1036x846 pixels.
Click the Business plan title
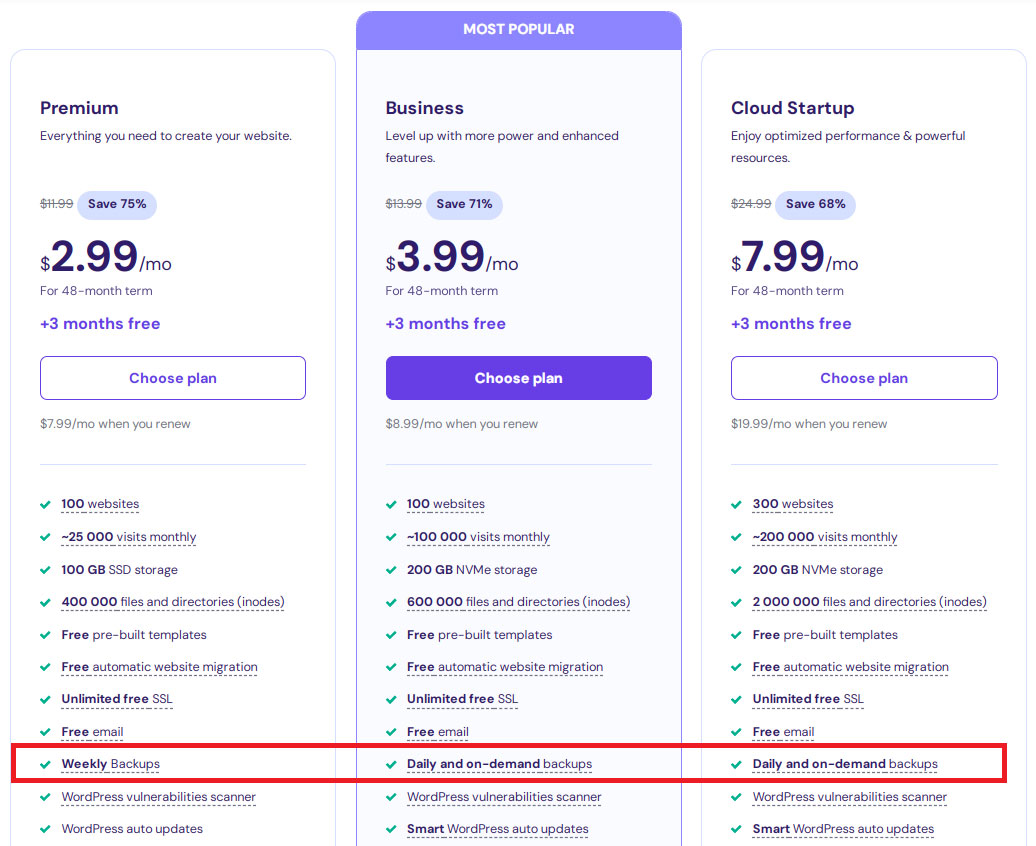[425, 108]
